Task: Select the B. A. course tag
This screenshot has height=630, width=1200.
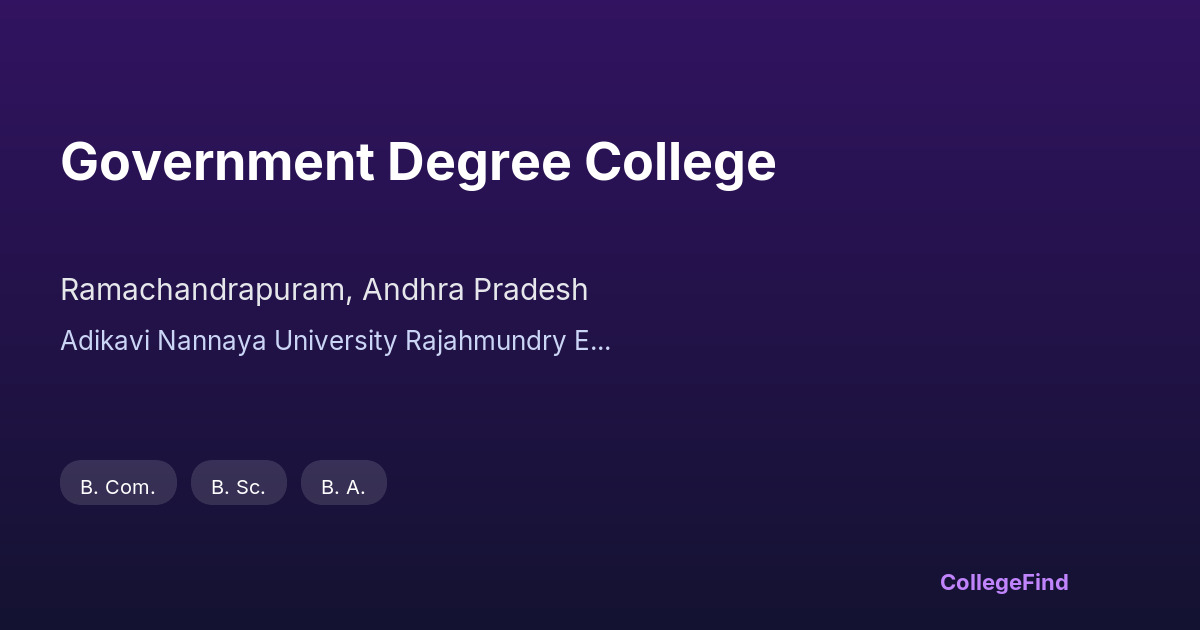Action: (343, 486)
